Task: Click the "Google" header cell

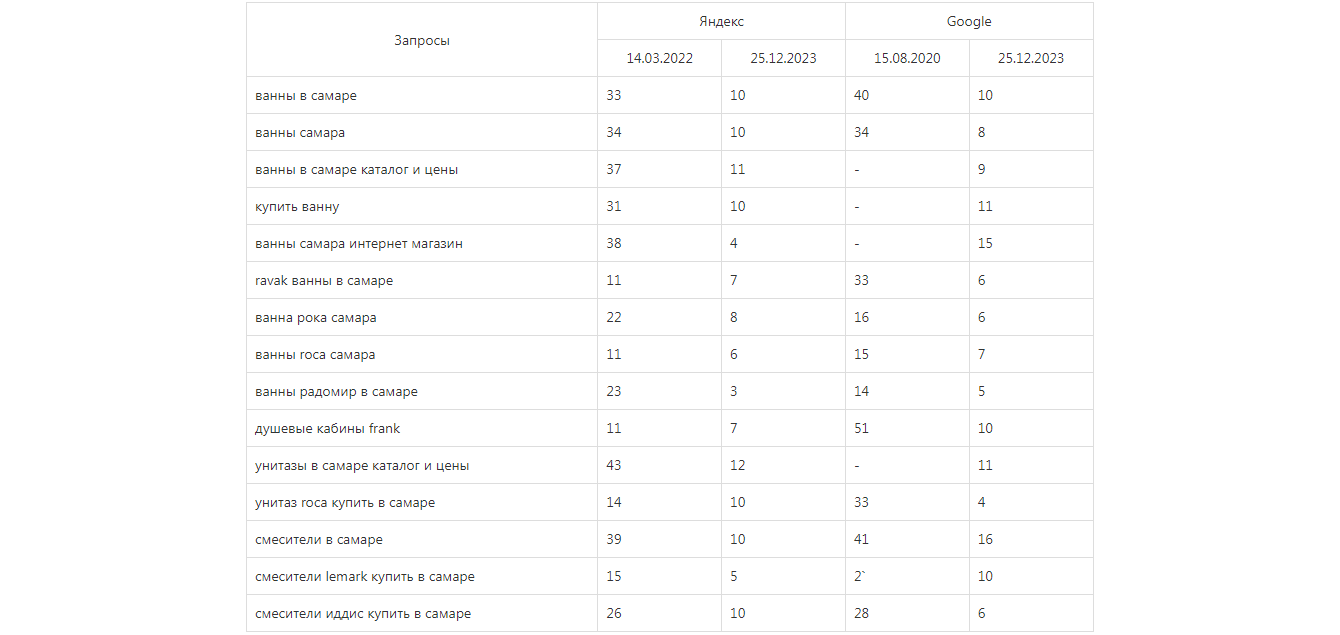Action: (968, 21)
